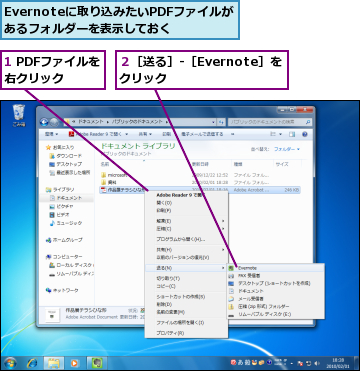
Task: Select ドキュメント under ライブラリ
Action: [66, 198]
